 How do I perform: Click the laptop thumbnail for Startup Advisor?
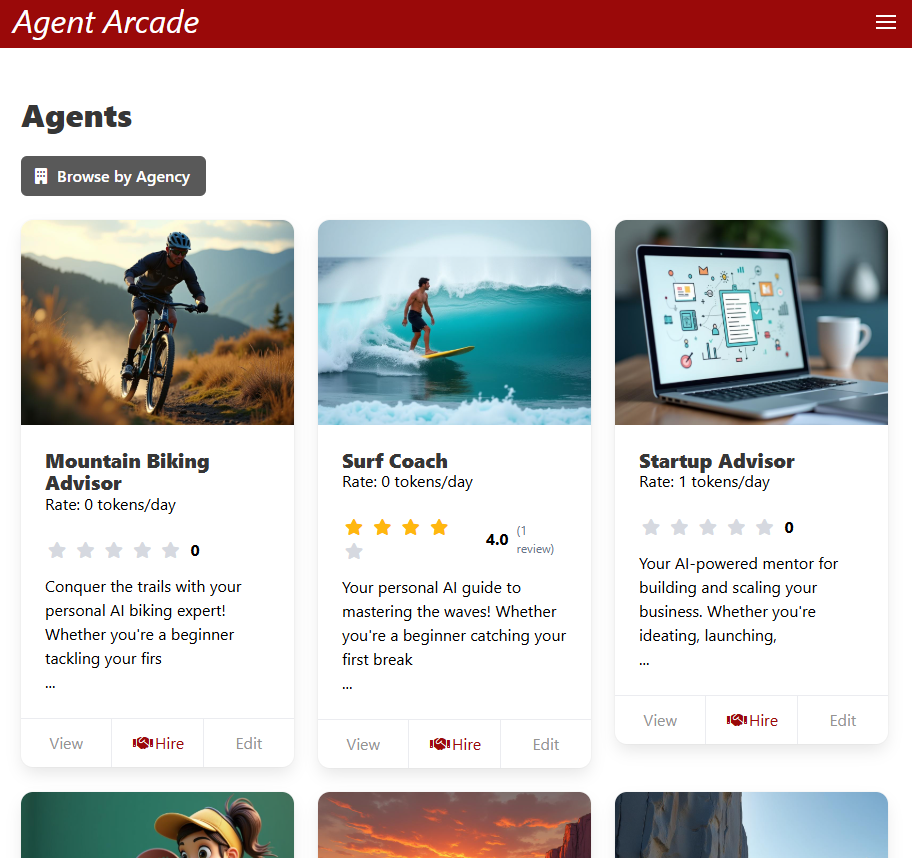click(751, 322)
